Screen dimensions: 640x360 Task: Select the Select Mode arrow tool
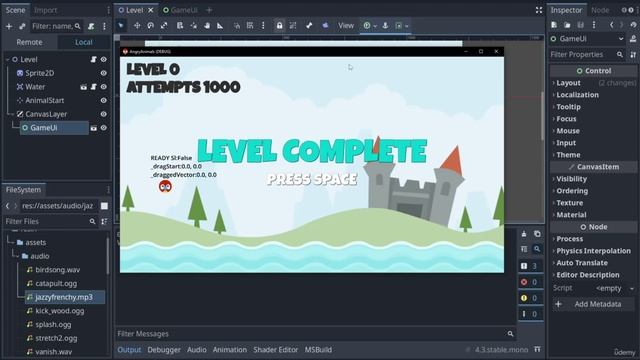[121, 26]
